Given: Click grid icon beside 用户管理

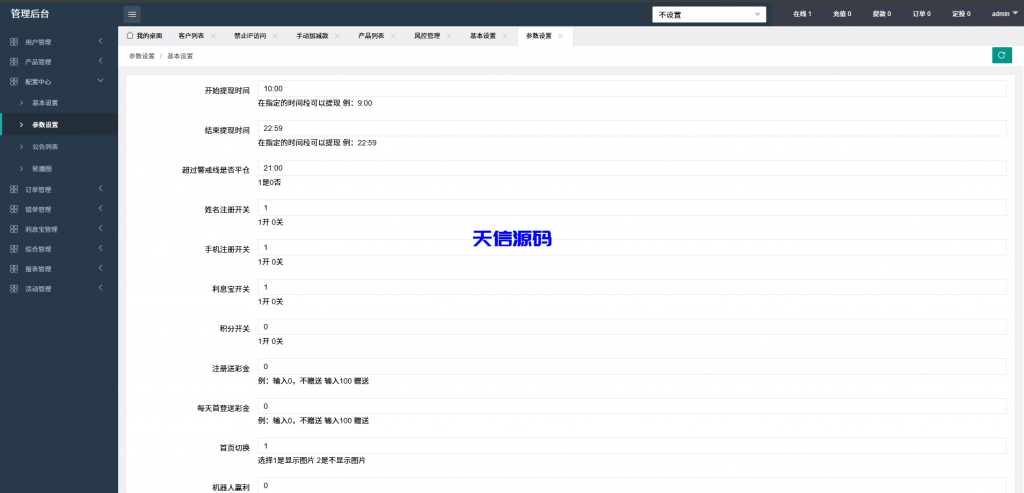Looking at the screenshot, I should (x=14, y=42).
